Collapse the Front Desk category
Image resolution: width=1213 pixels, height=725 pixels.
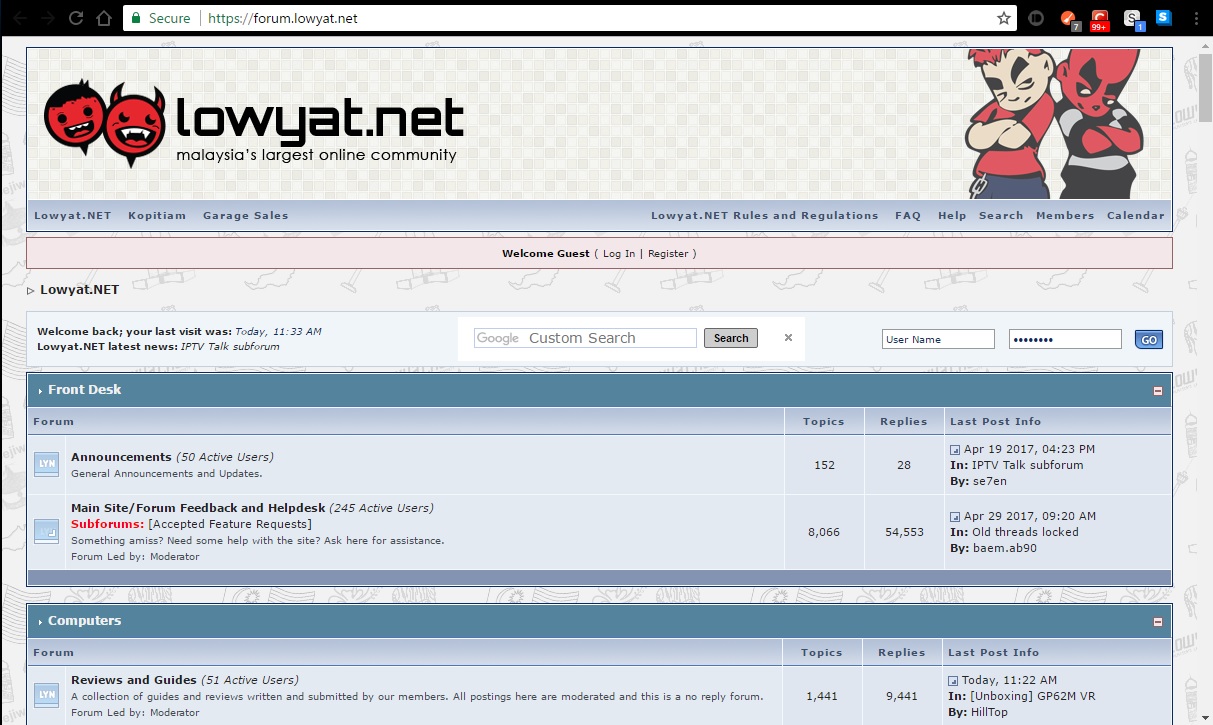1158,391
